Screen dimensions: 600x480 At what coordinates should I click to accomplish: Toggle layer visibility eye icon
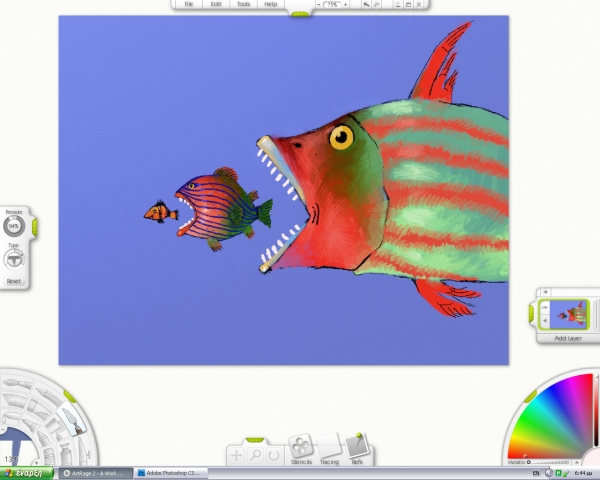click(x=545, y=307)
